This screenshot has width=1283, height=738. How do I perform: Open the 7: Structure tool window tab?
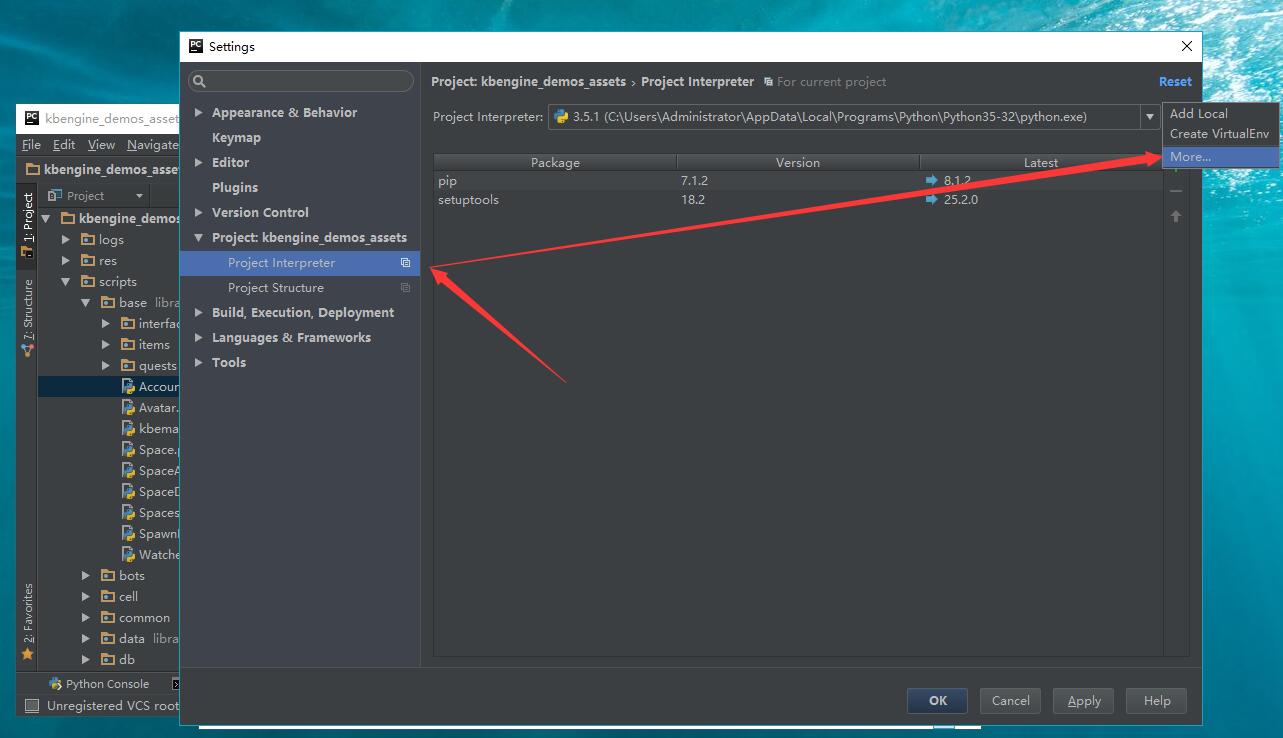click(27, 317)
